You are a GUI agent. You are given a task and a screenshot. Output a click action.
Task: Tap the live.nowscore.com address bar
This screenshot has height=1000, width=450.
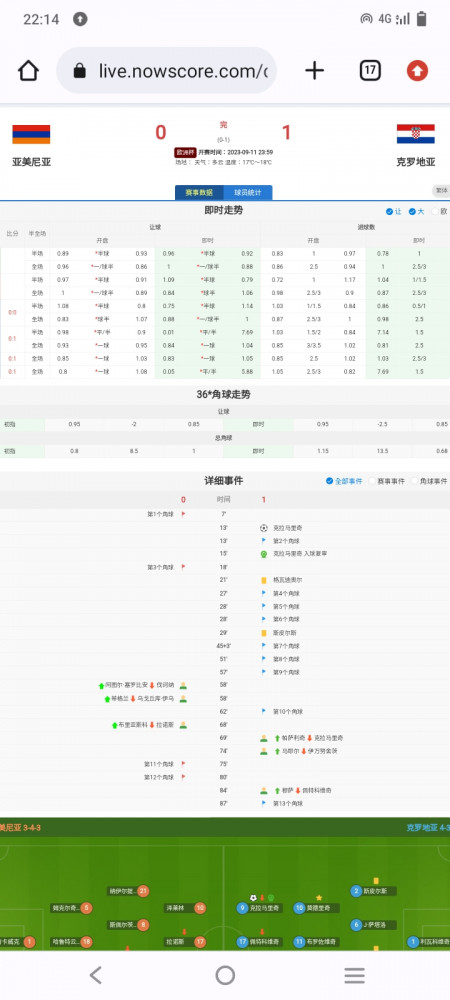click(x=167, y=71)
